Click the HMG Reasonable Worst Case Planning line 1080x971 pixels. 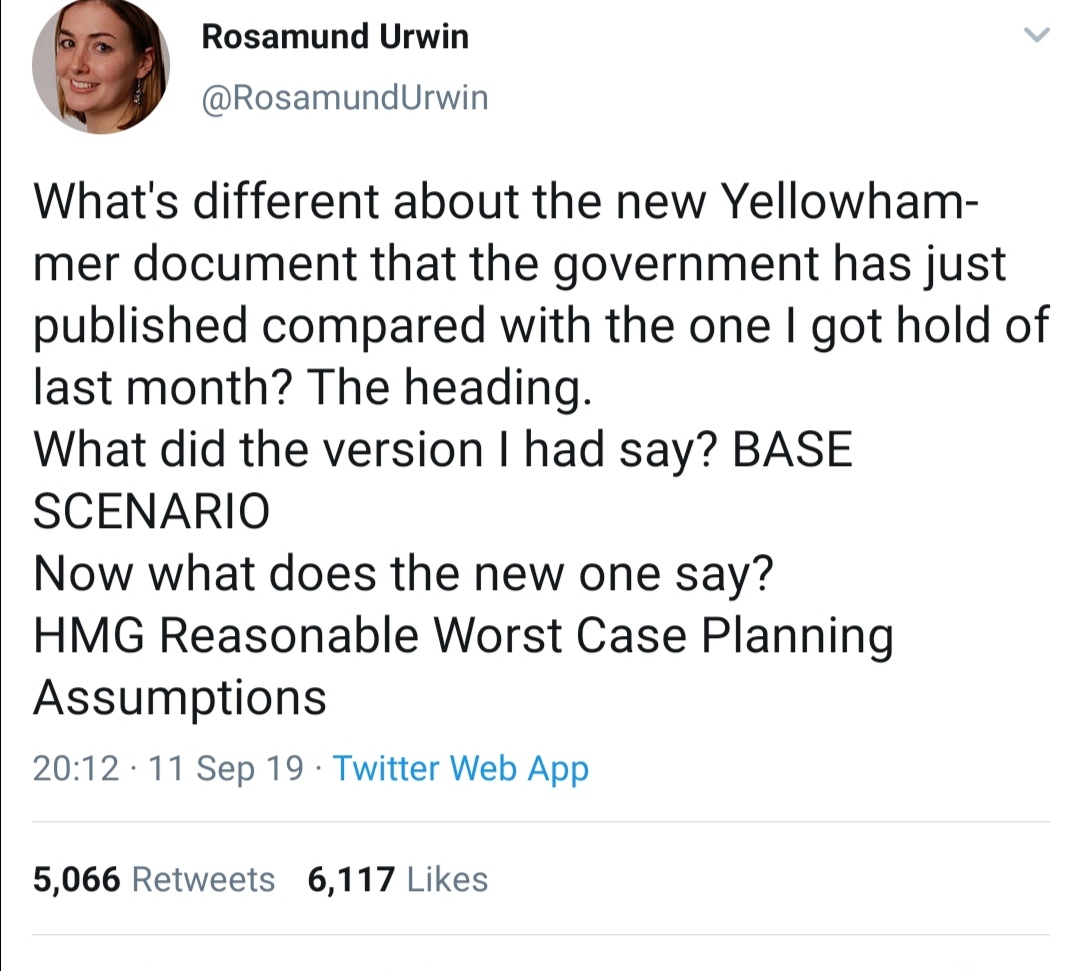point(464,636)
